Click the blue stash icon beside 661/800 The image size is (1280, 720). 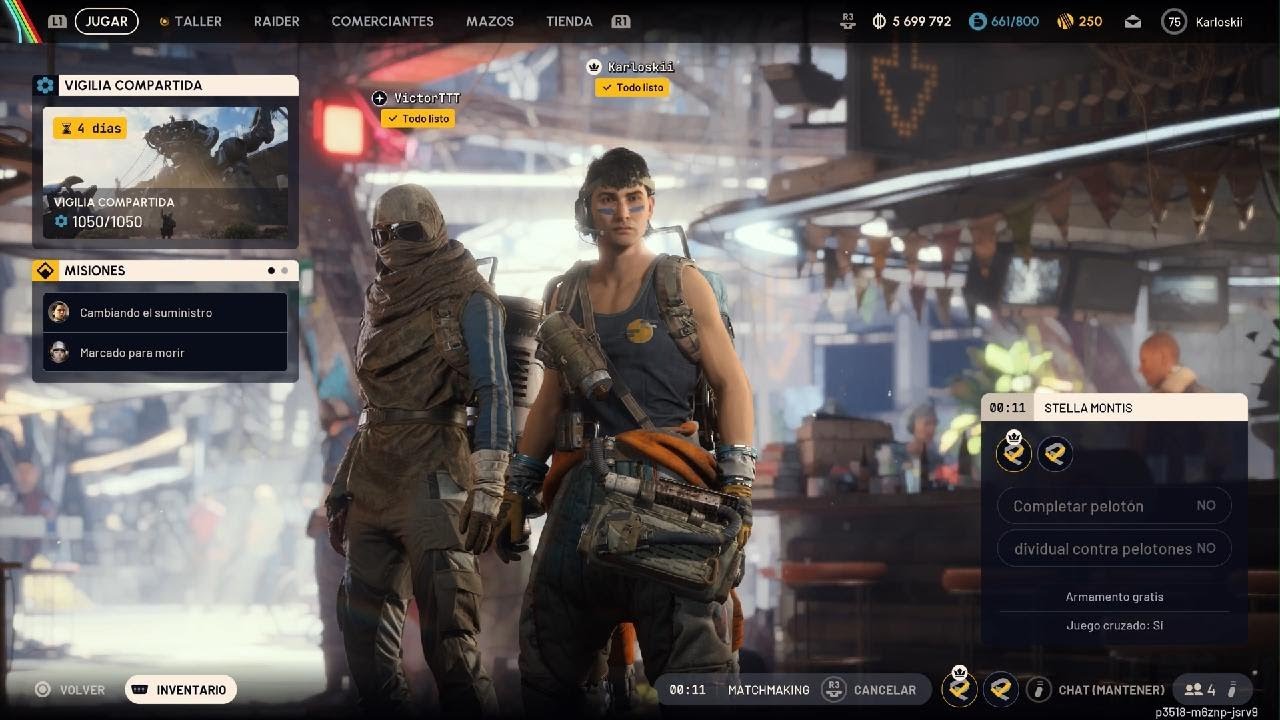click(x=977, y=21)
